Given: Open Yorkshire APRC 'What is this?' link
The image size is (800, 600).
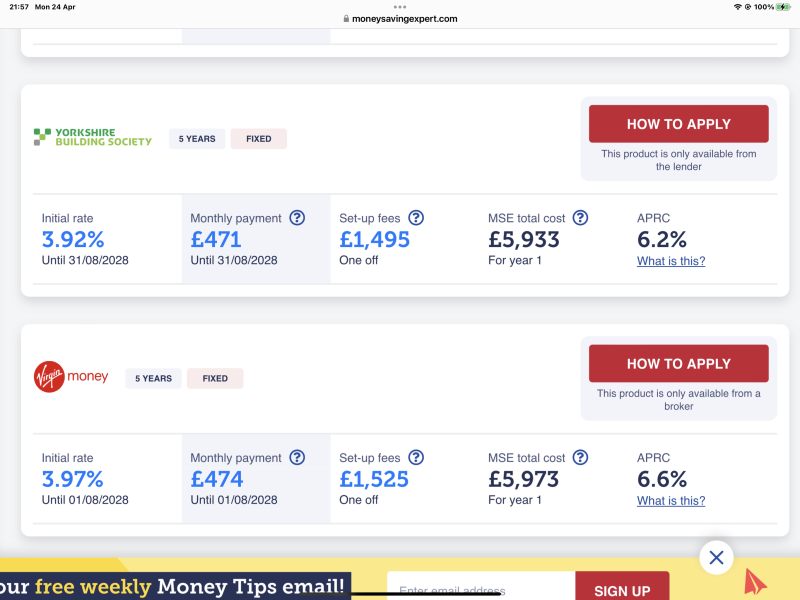Looking at the screenshot, I should (x=671, y=261).
